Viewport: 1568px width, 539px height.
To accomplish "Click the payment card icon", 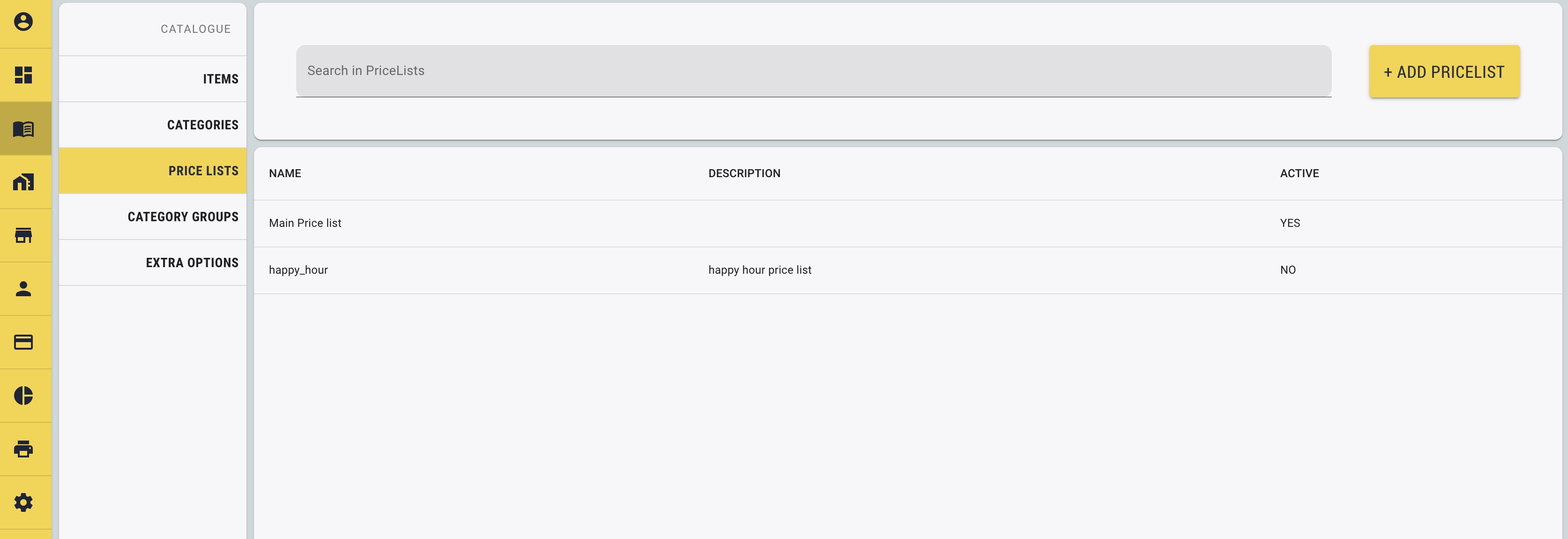I will pos(24,342).
